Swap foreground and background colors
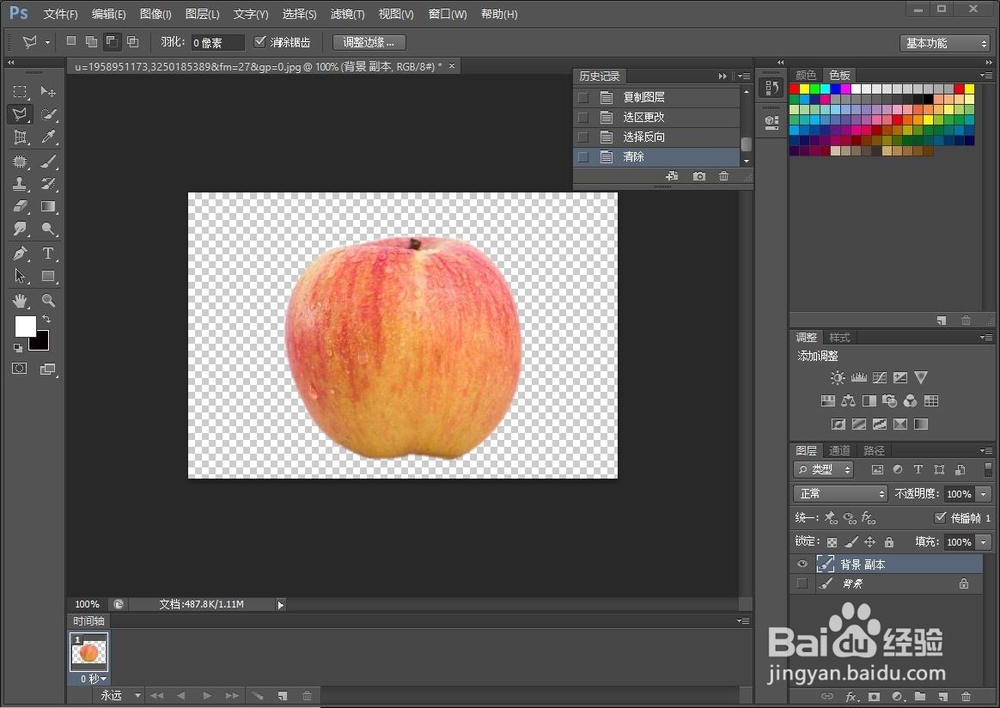The height and width of the screenshot is (708, 1000). point(46,318)
